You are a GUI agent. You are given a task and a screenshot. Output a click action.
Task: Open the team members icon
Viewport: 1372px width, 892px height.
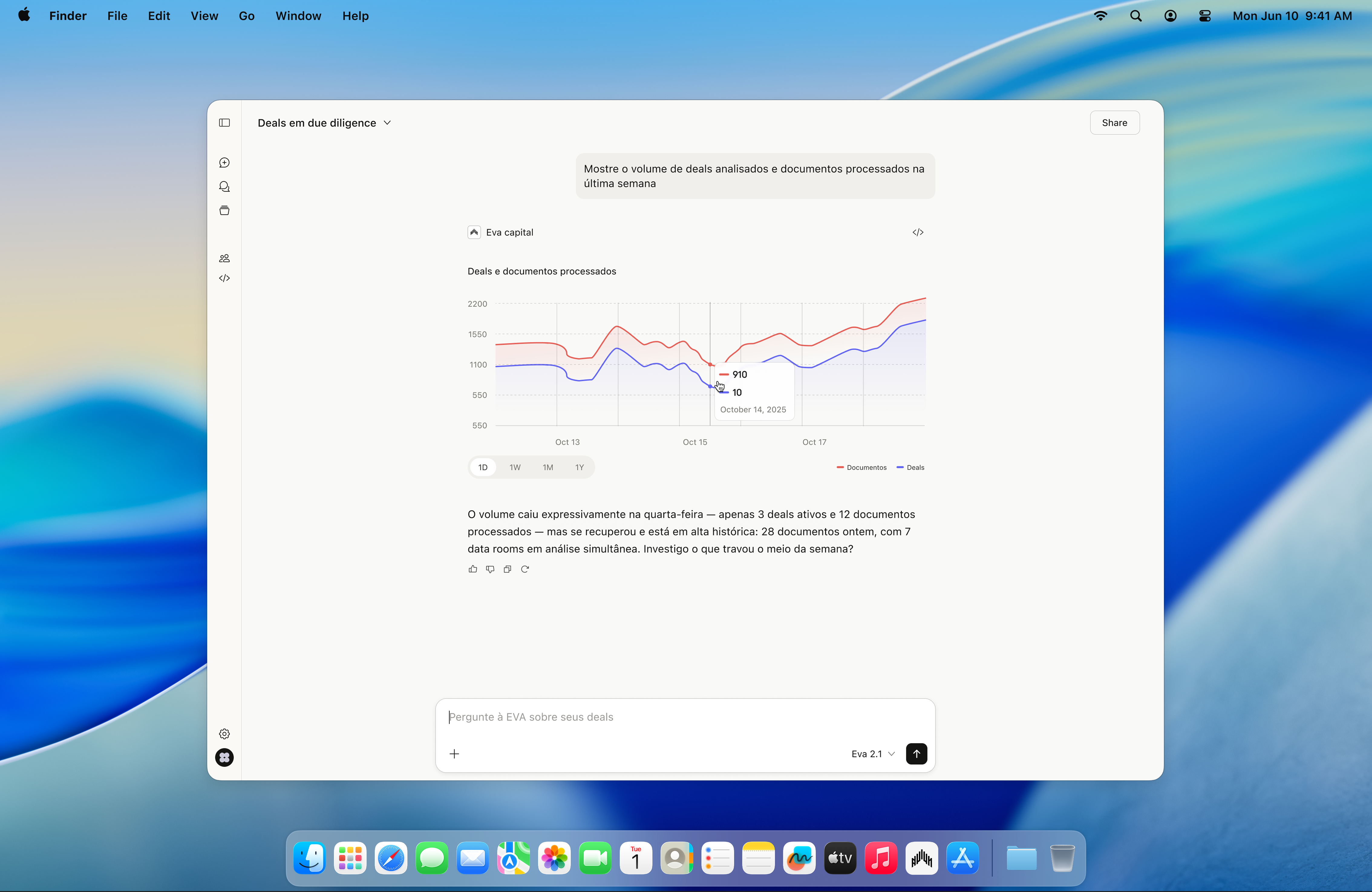(224, 258)
